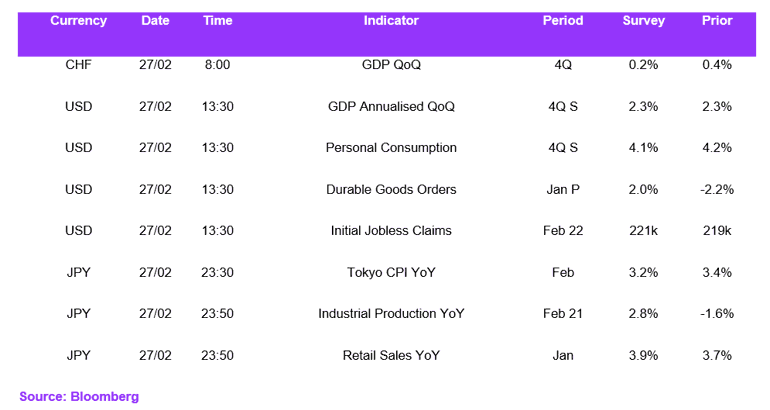Select the Initial Jobless Claims cell
Screen dimensions: 770x410
(391, 231)
